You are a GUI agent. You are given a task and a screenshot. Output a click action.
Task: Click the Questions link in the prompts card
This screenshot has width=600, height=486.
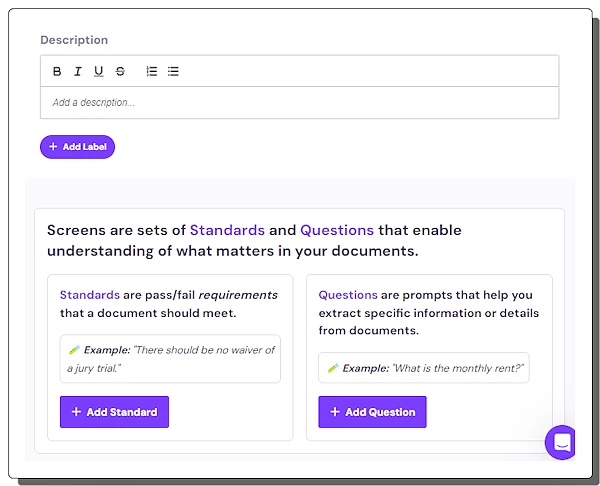[x=348, y=295]
